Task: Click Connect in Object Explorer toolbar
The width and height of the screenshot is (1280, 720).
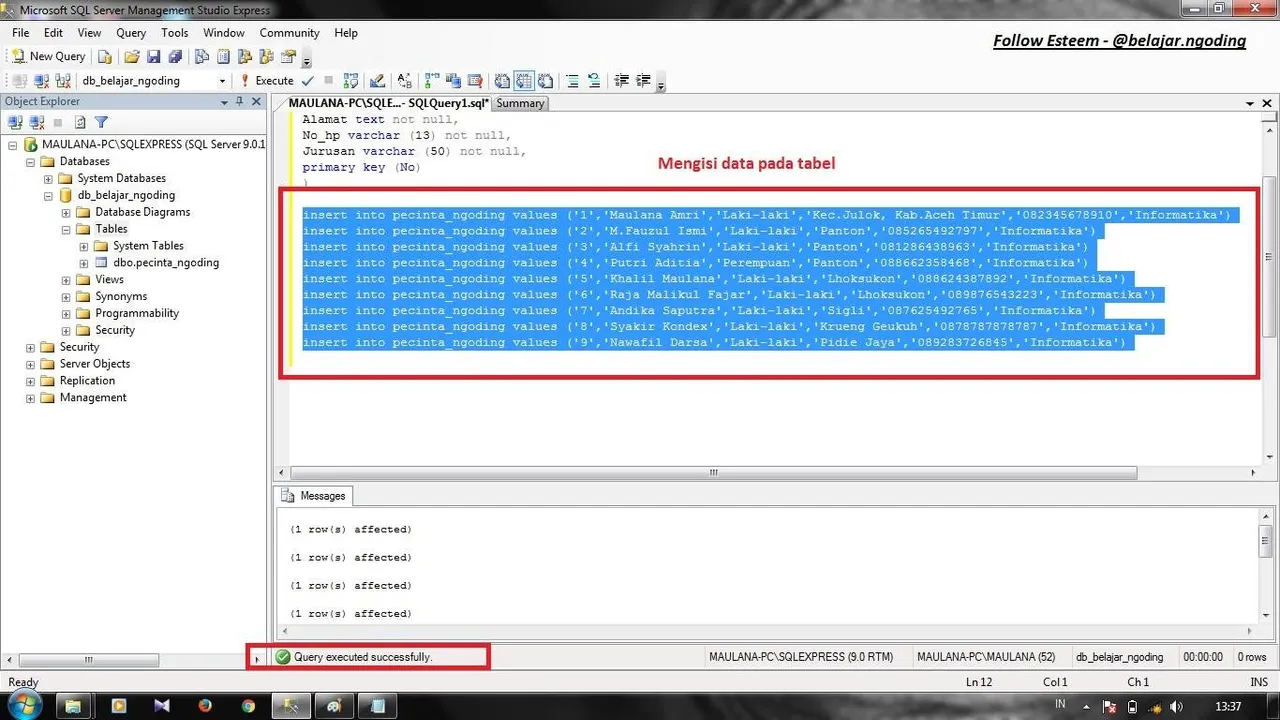Action: (15, 122)
